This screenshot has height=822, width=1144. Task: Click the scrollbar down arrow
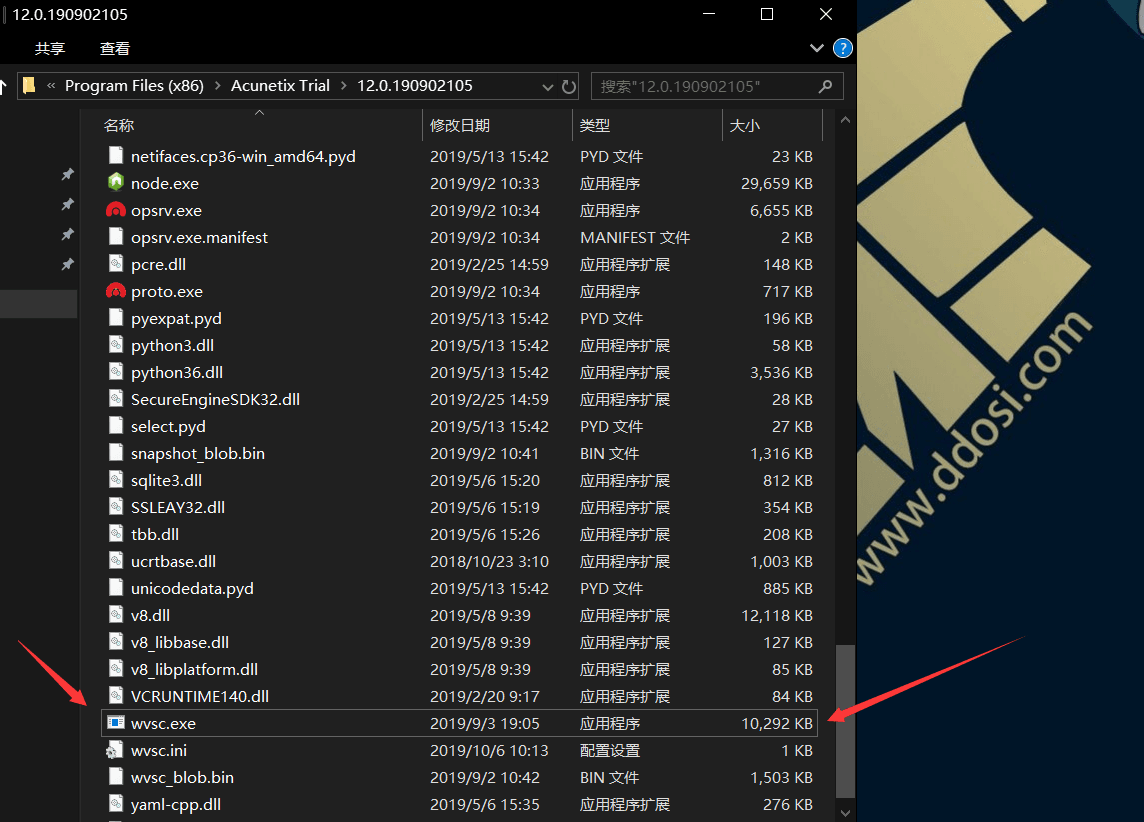(x=845, y=813)
